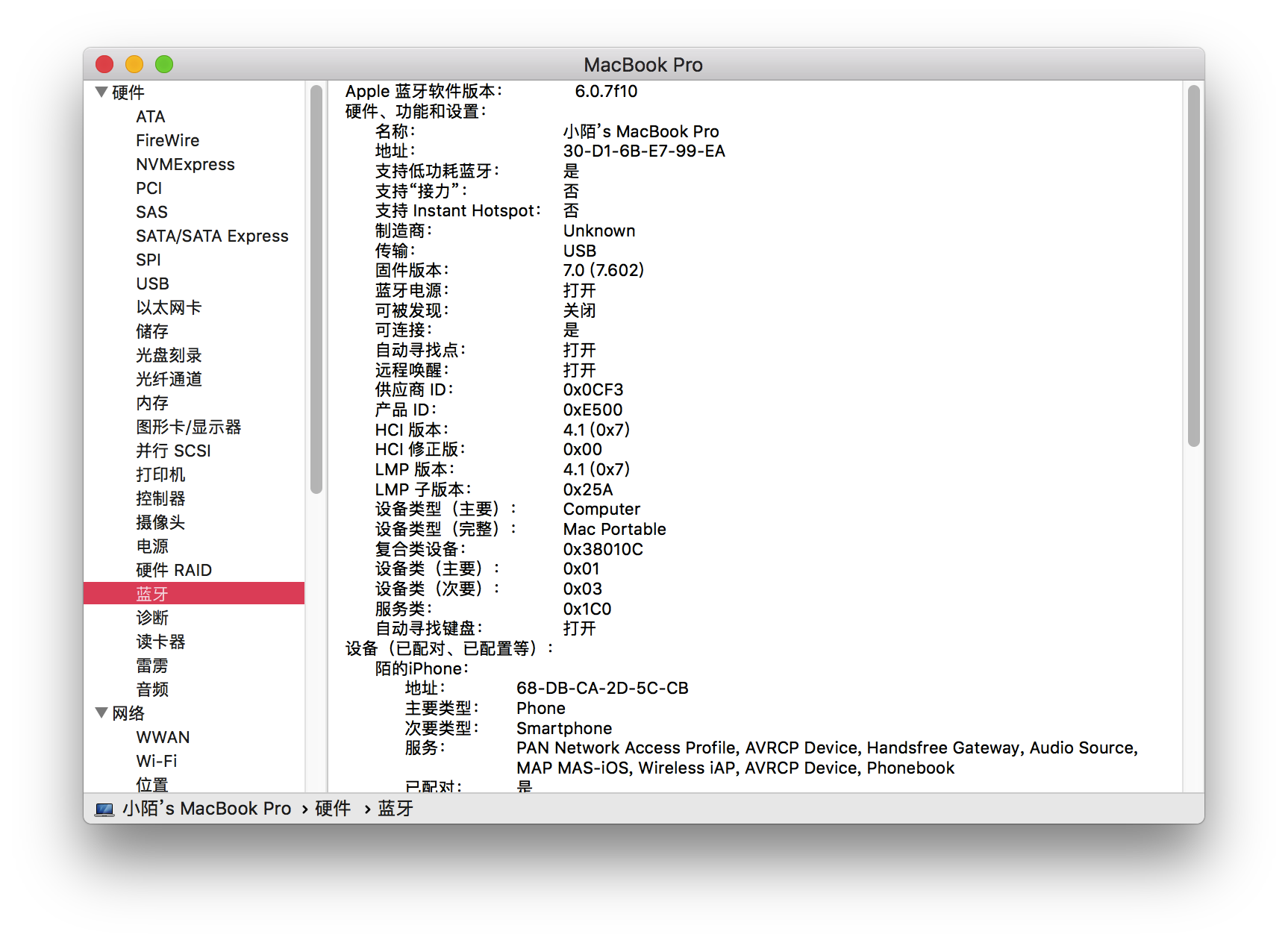
Task: Select 控制器 in the sidebar
Action: point(160,498)
